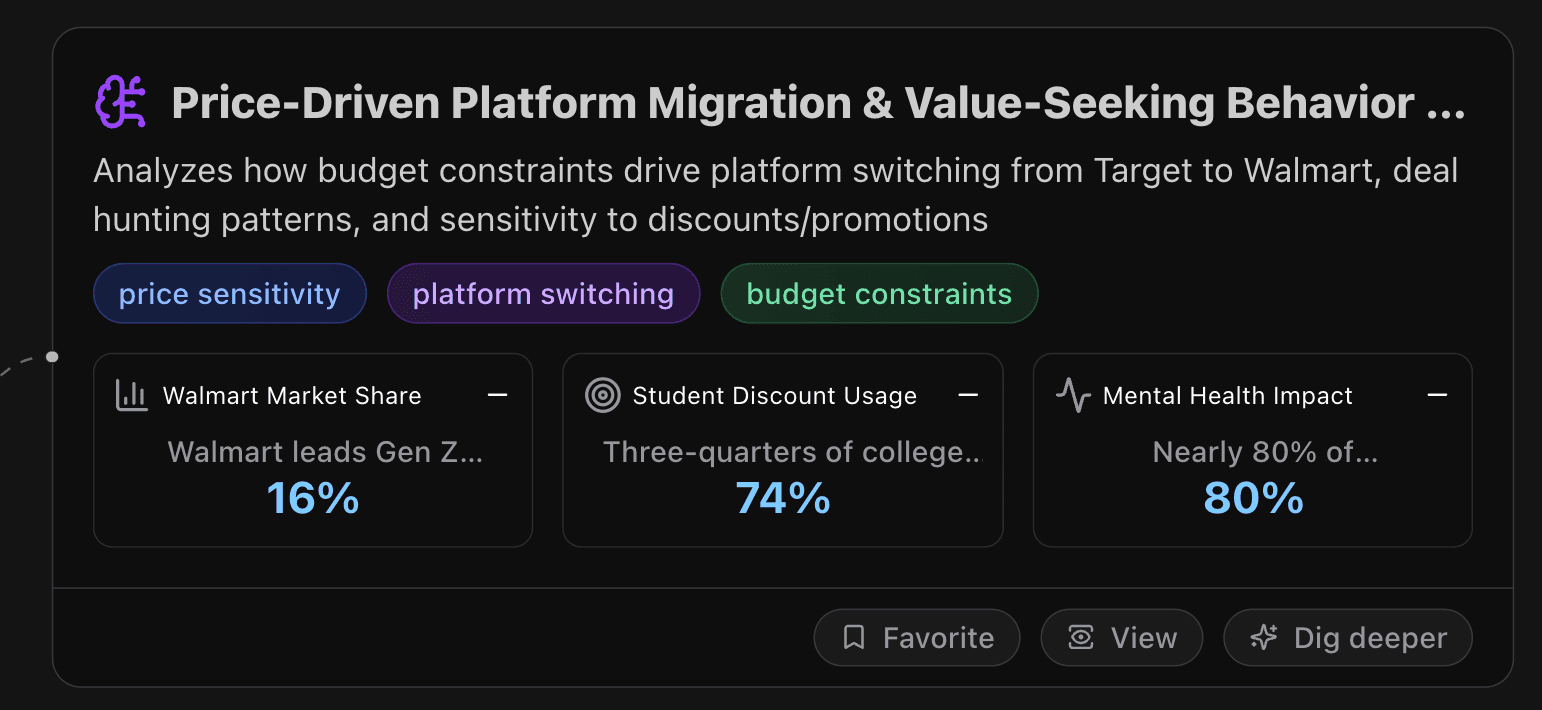Click the truncated 'Nearly 80% of...' text
Viewport: 1542px width, 710px height.
tap(1264, 452)
